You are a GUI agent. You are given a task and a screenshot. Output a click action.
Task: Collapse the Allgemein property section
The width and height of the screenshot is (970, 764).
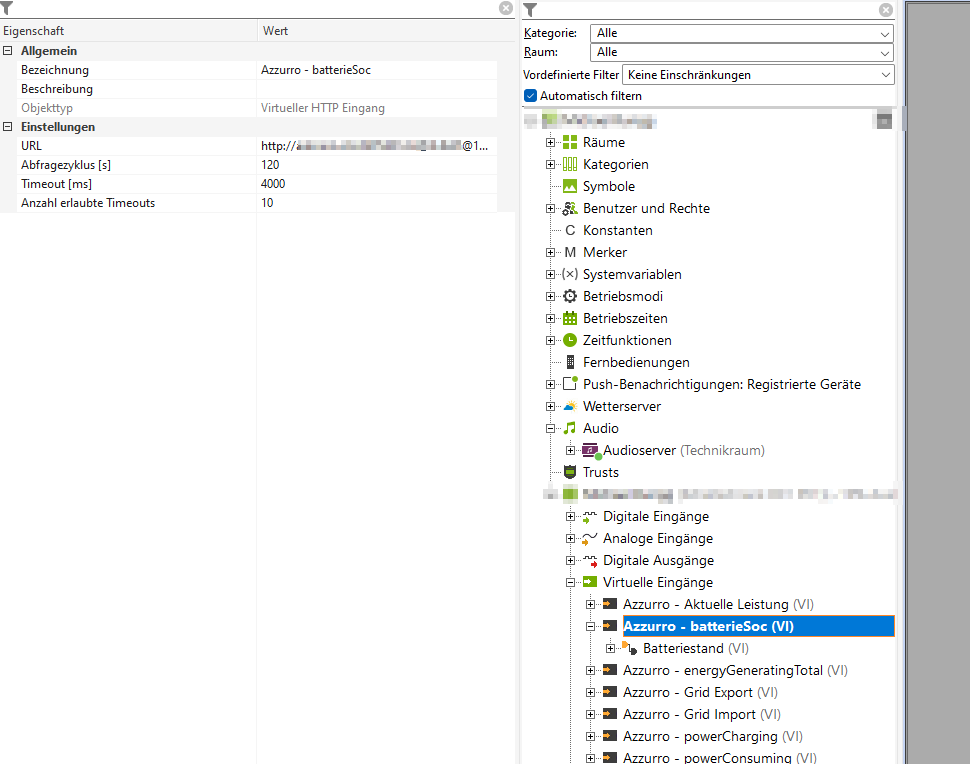pyautogui.click(x=8, y=51)
